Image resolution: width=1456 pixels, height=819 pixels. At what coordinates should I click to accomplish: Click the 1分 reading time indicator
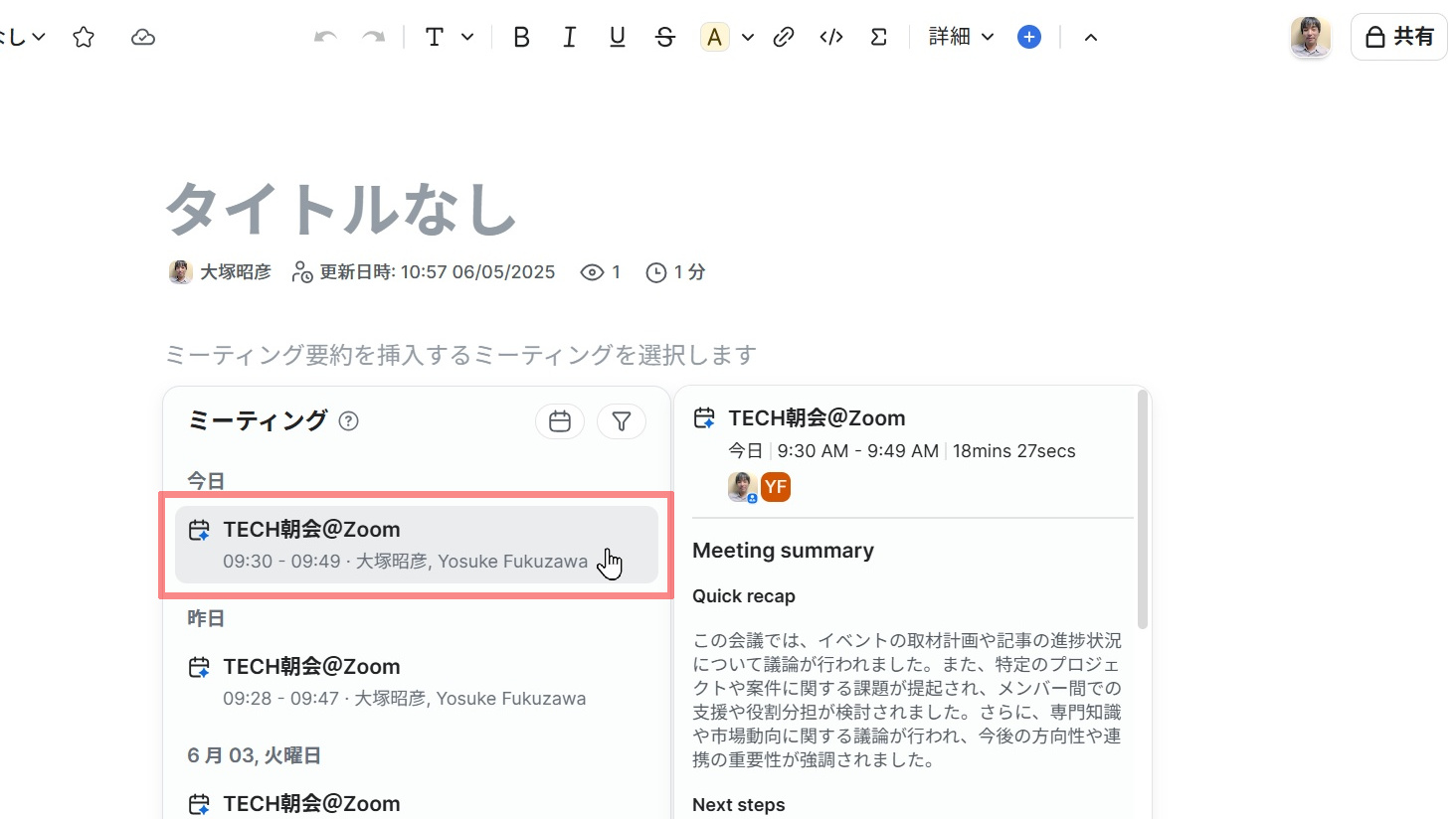(676, 272)
